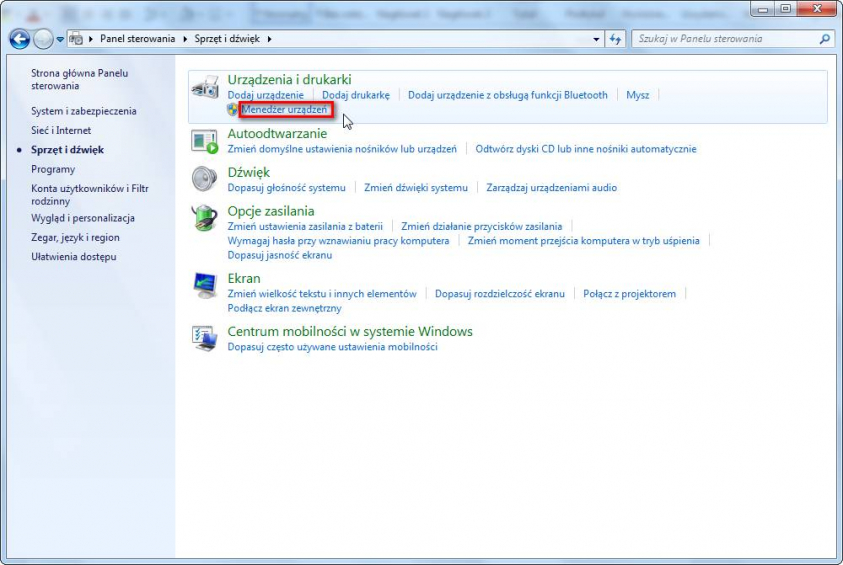Click the Szukaj w Panelu sterowania field

(725, 39)
